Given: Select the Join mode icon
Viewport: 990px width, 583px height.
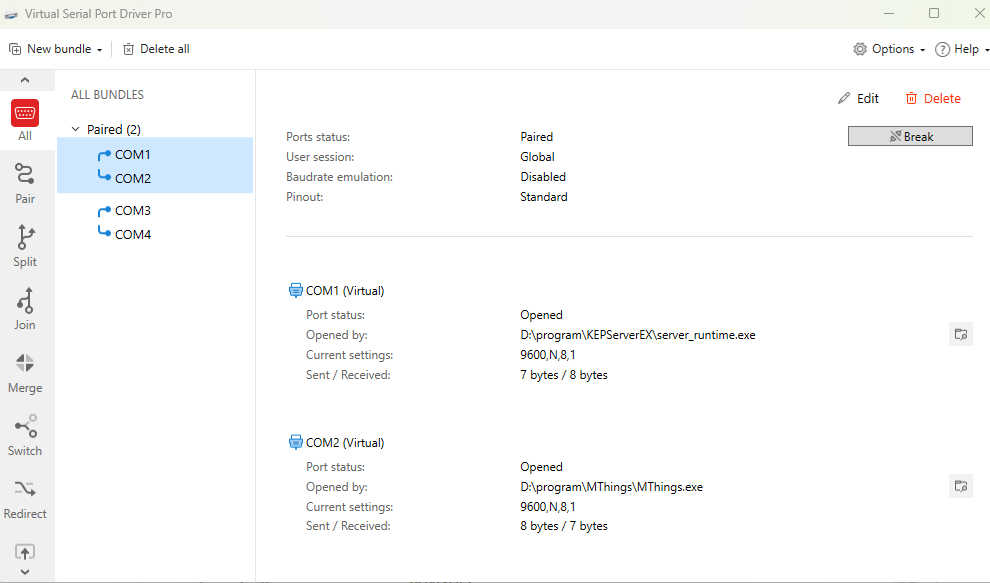Looking at the screenshot, I should (x=25, y=306).
